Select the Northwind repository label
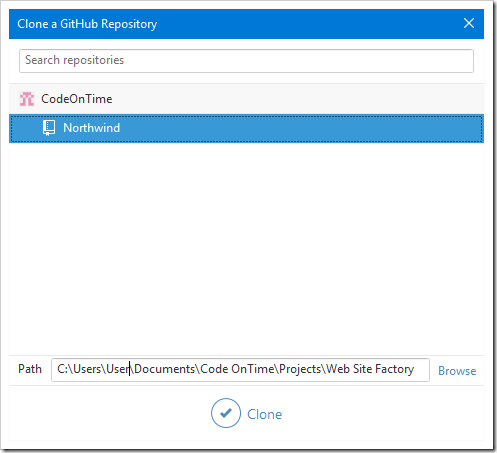Screen dimensions: 497x453 click(x=92, y=128)
